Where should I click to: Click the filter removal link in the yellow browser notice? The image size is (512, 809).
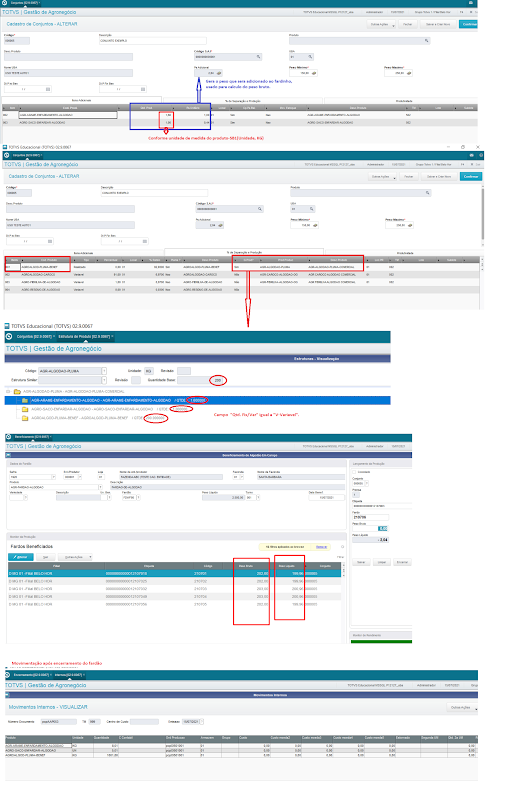point(322,547)
